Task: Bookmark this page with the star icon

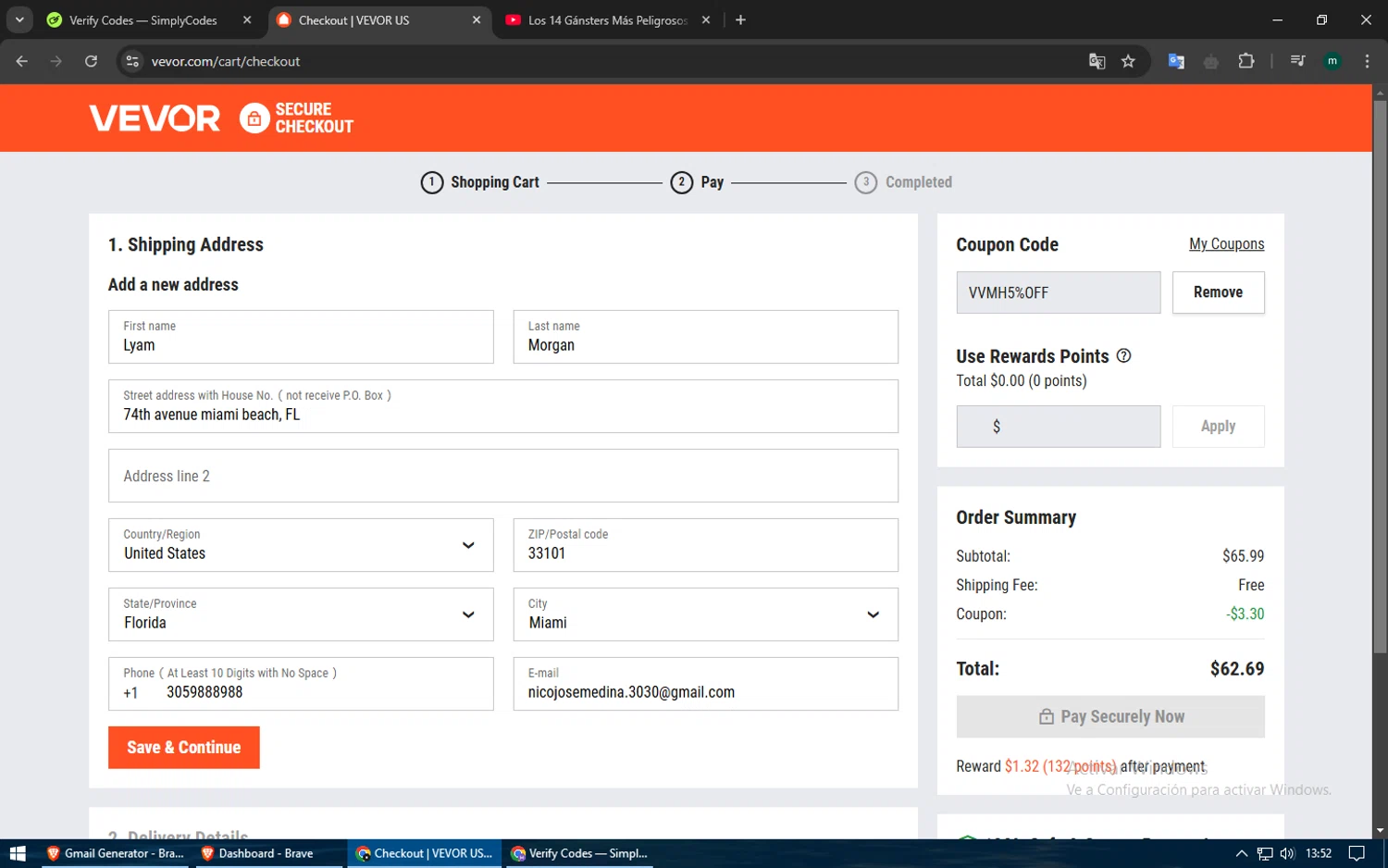Action: [1128, 61]
